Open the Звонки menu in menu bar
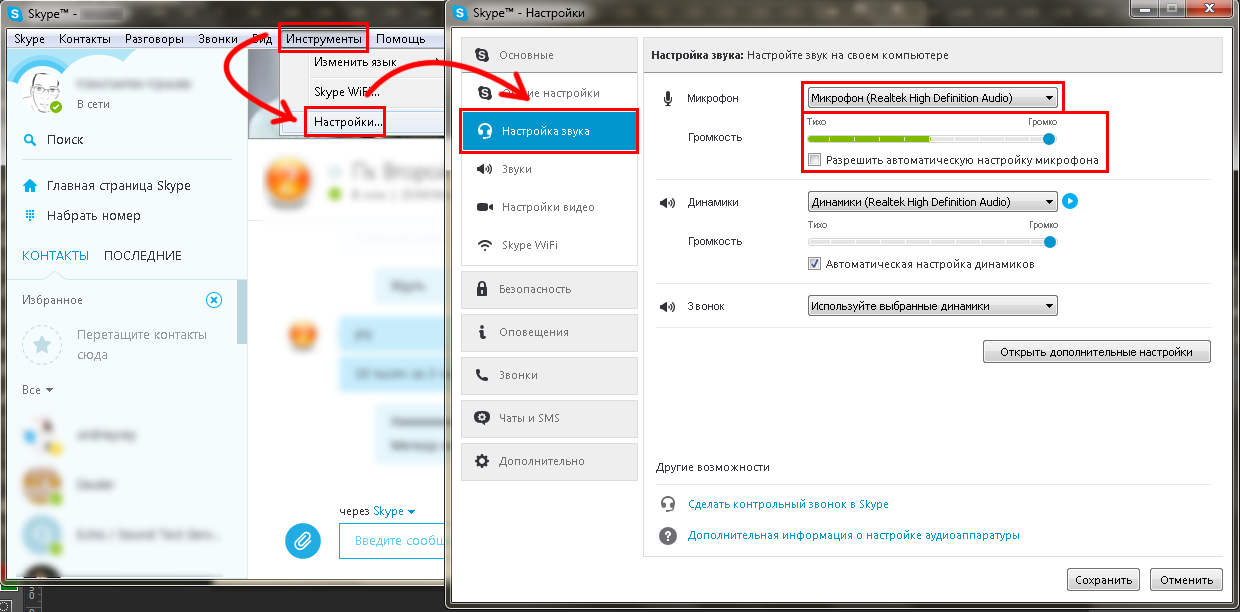The height and width of the screenshot is (612, 1240). click(218, 39)
